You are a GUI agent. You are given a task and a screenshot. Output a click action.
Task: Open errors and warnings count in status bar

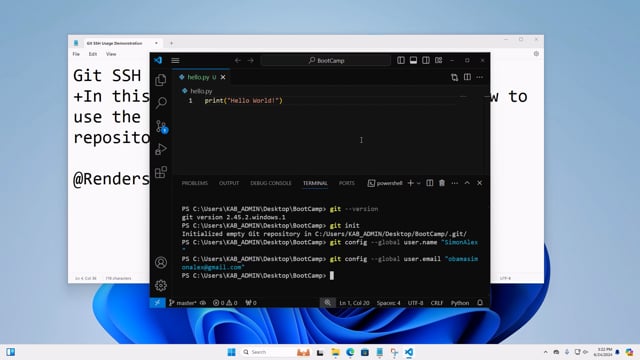point(225,303)
